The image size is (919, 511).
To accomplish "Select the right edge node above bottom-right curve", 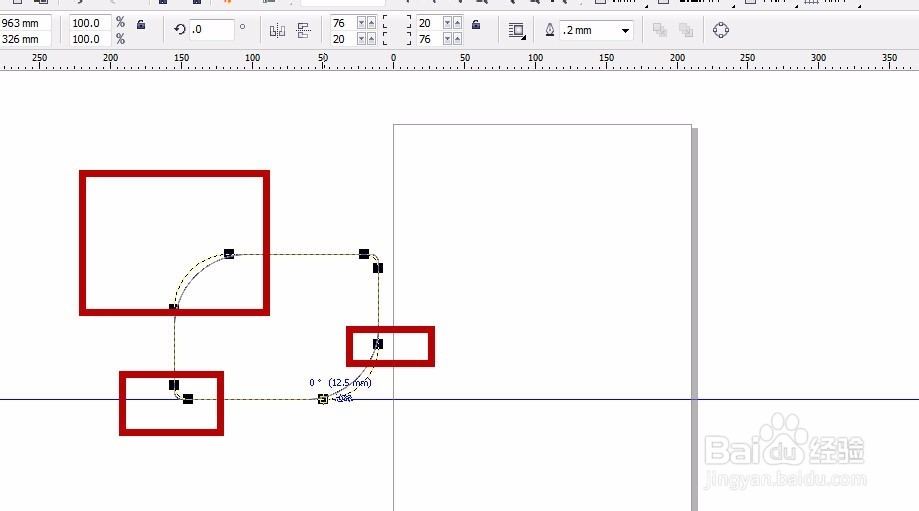I will tap(378, 344).
